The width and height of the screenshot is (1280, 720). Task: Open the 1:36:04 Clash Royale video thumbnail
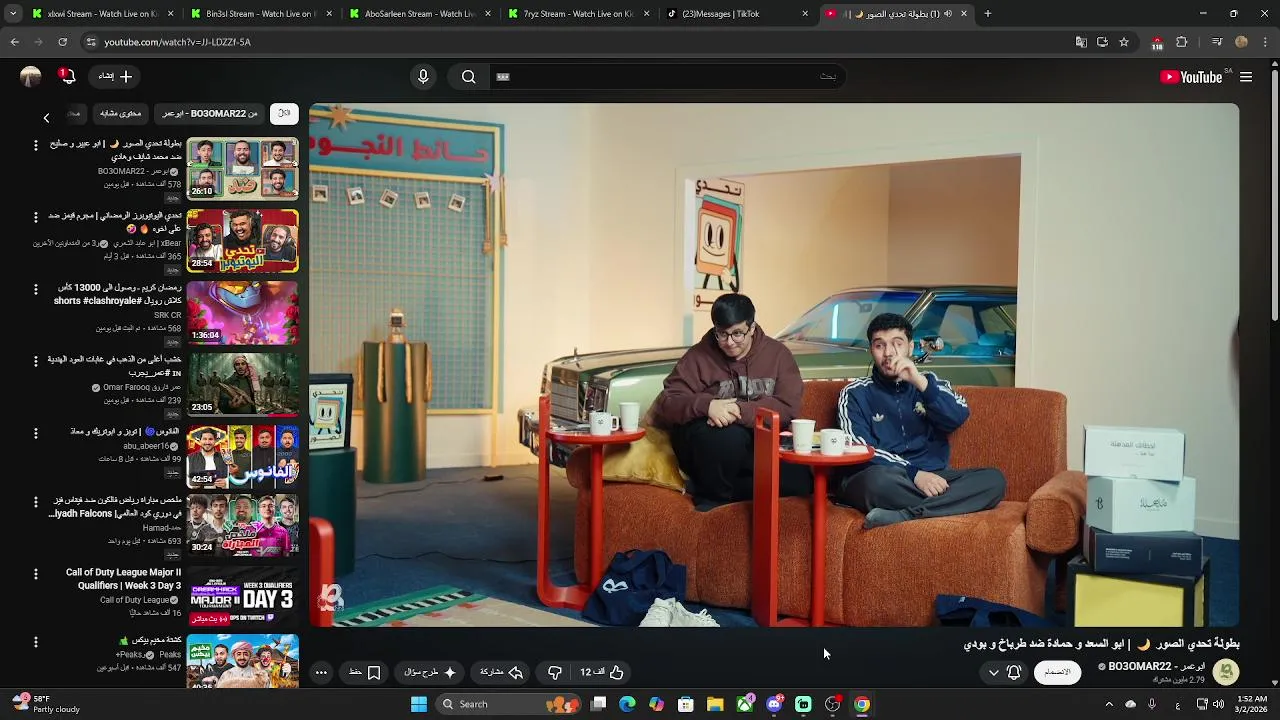(243, 313)
